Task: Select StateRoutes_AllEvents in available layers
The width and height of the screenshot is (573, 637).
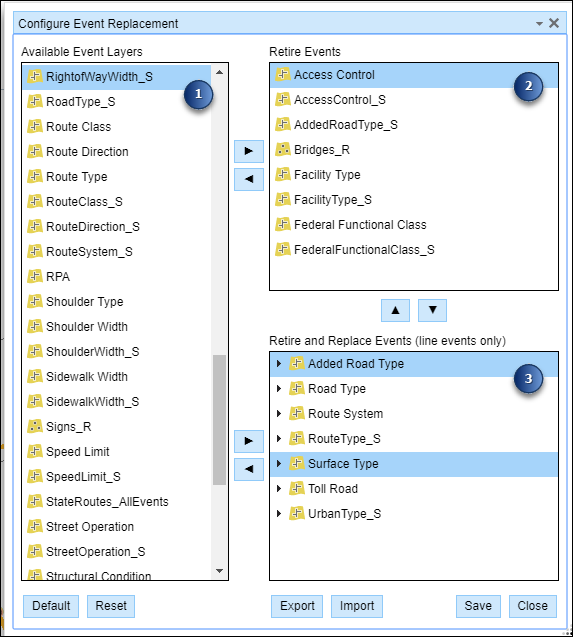Action: tap(117, 501)
